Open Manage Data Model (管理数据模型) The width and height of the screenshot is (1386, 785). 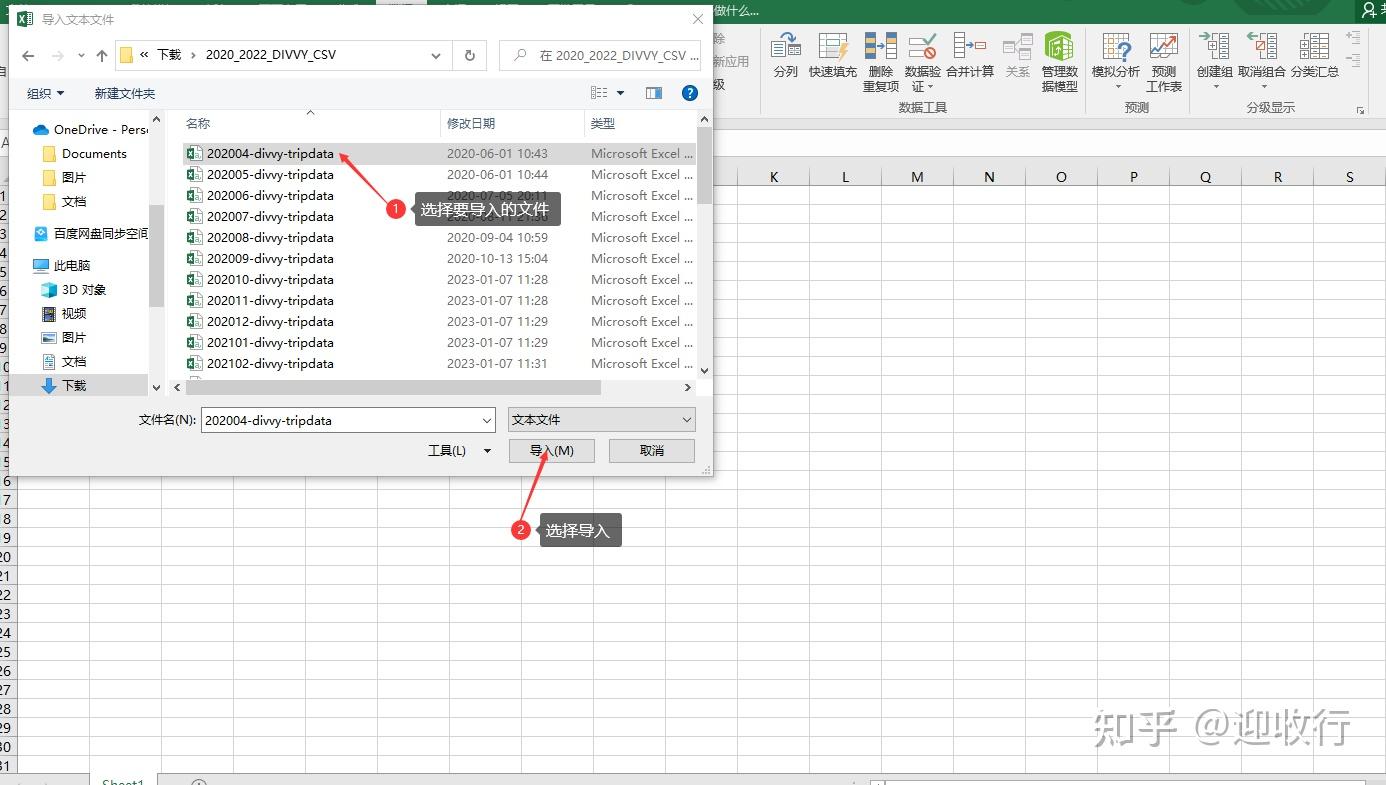coord(1059,62)
